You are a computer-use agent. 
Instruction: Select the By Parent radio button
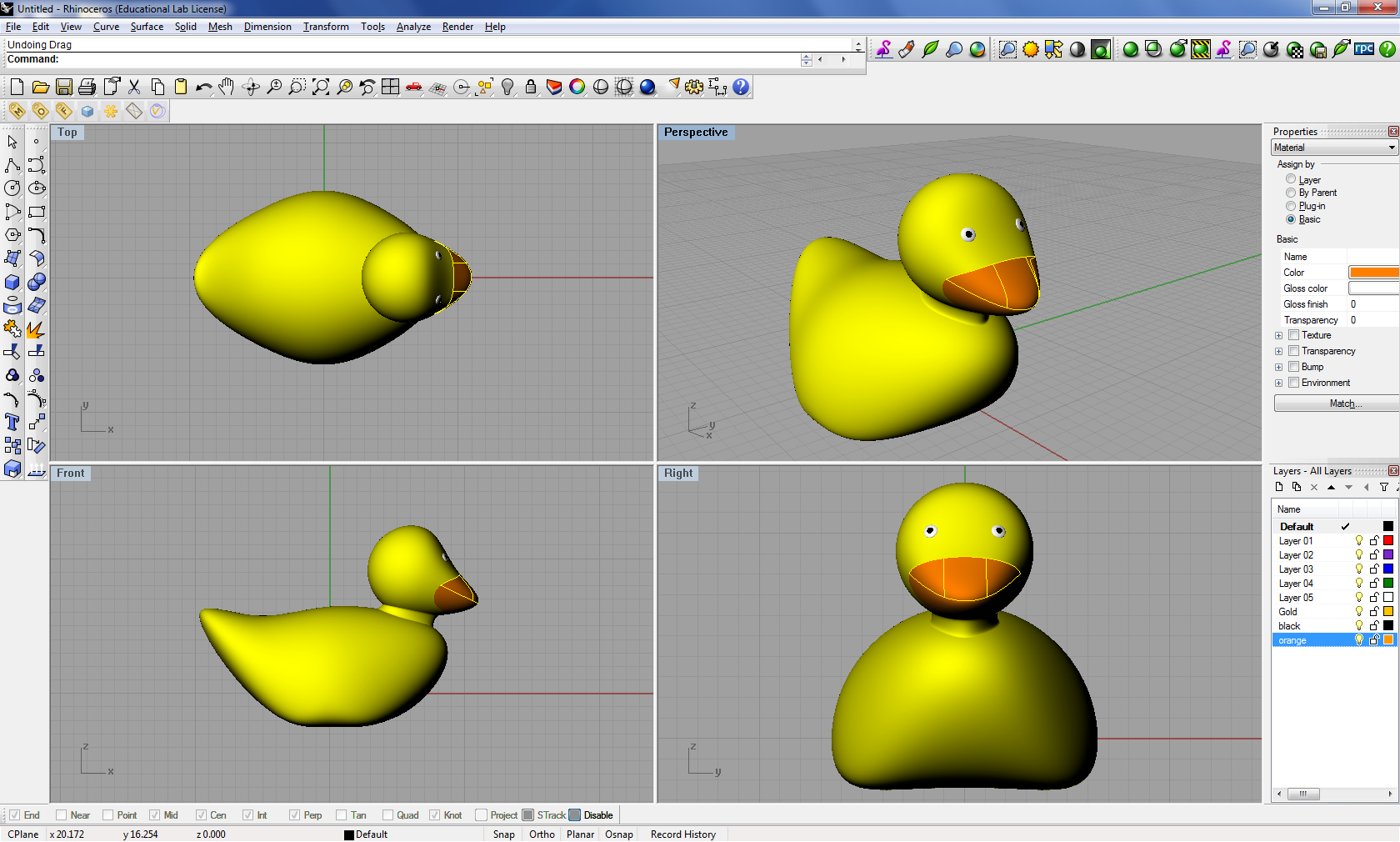1291,193
